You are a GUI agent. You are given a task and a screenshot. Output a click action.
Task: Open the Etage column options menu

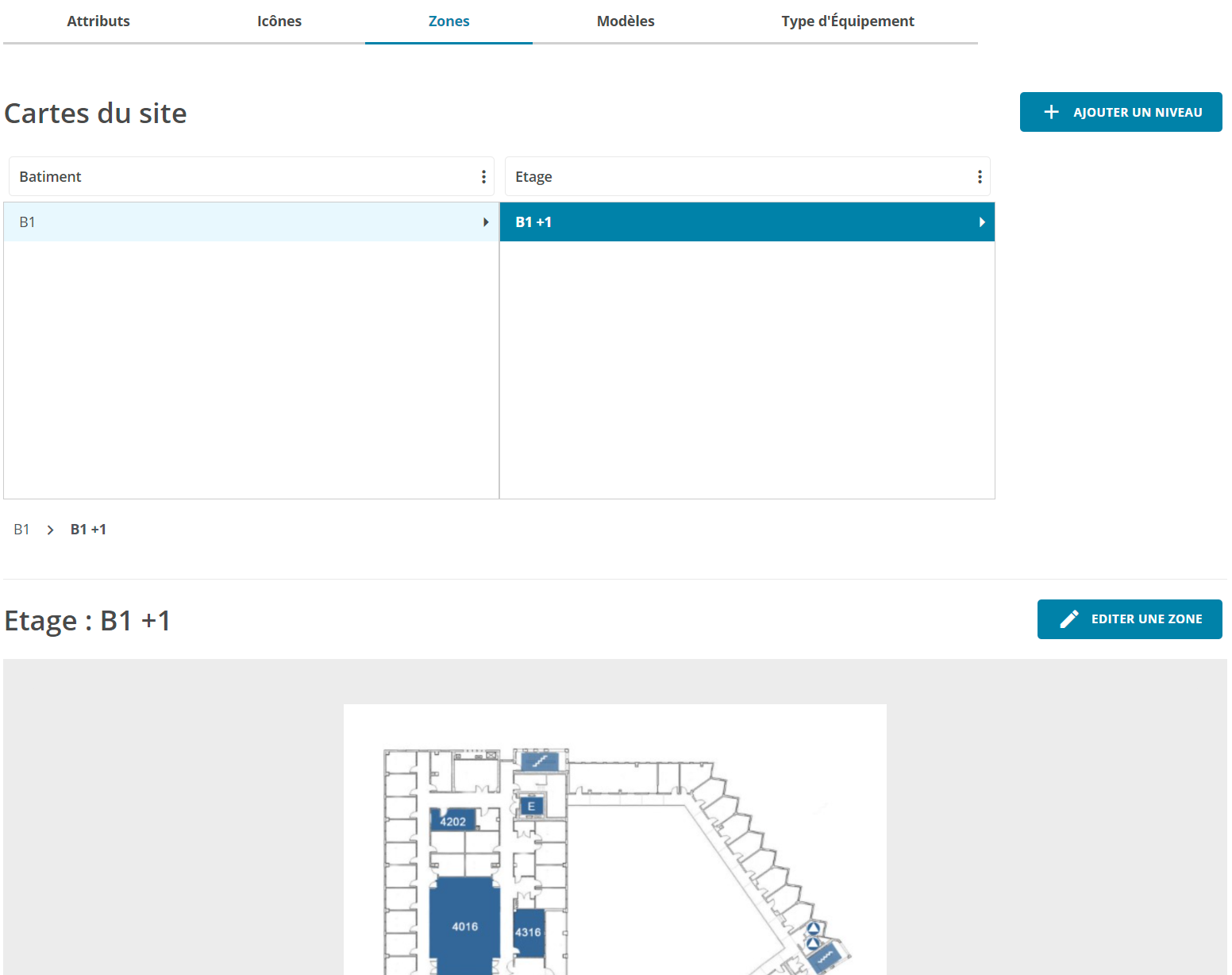point(980,177)
